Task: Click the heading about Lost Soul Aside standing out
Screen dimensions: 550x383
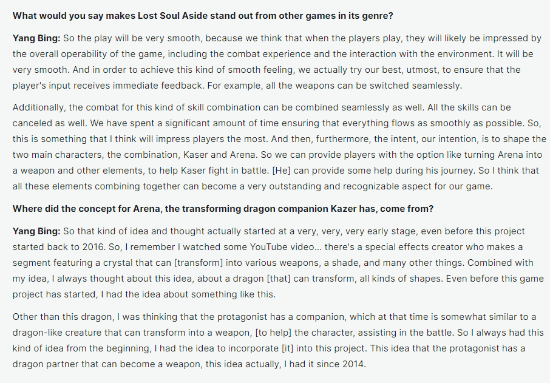Action: (x=203, y=16)
